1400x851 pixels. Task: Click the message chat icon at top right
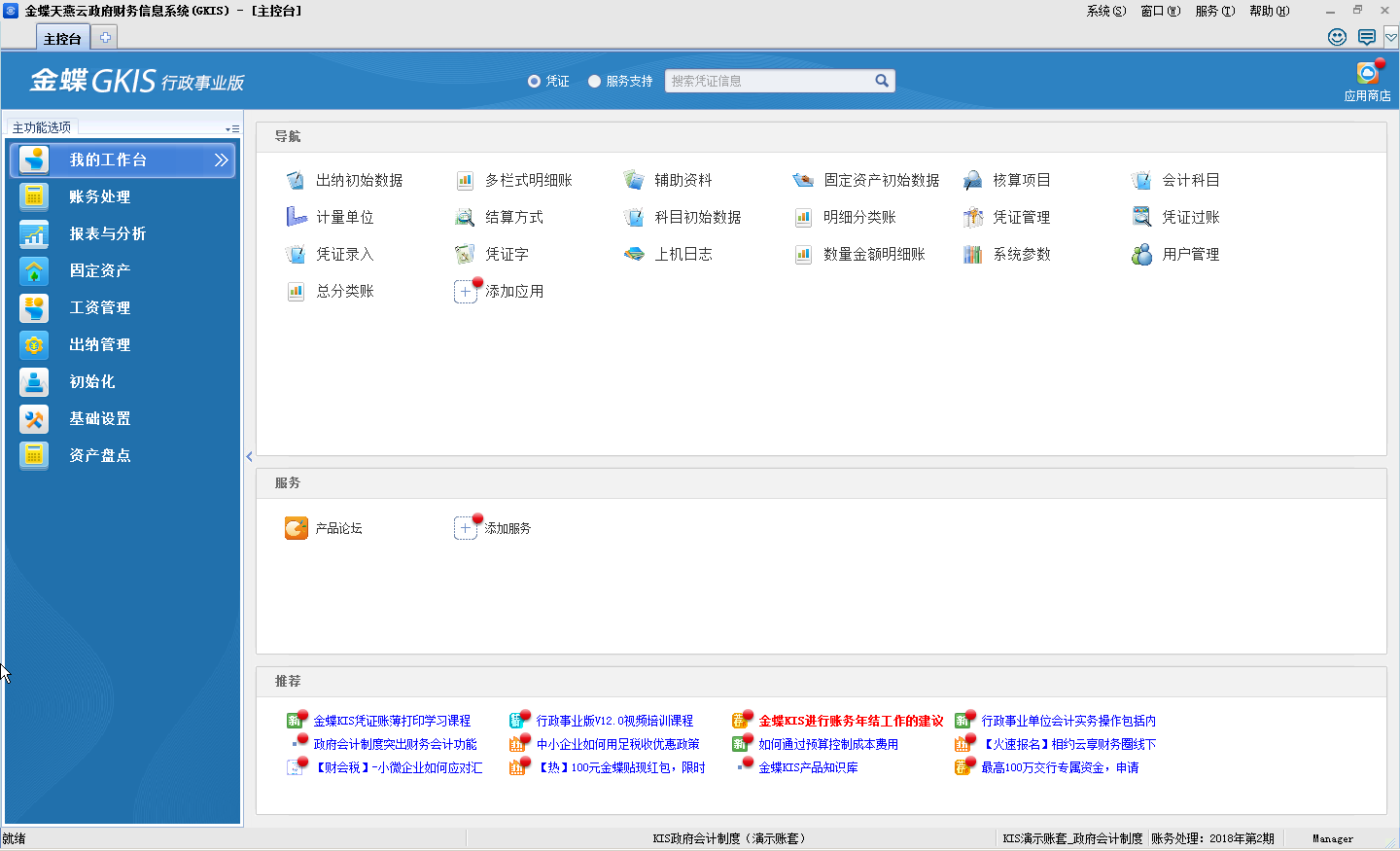click(x=1367, y=37)
